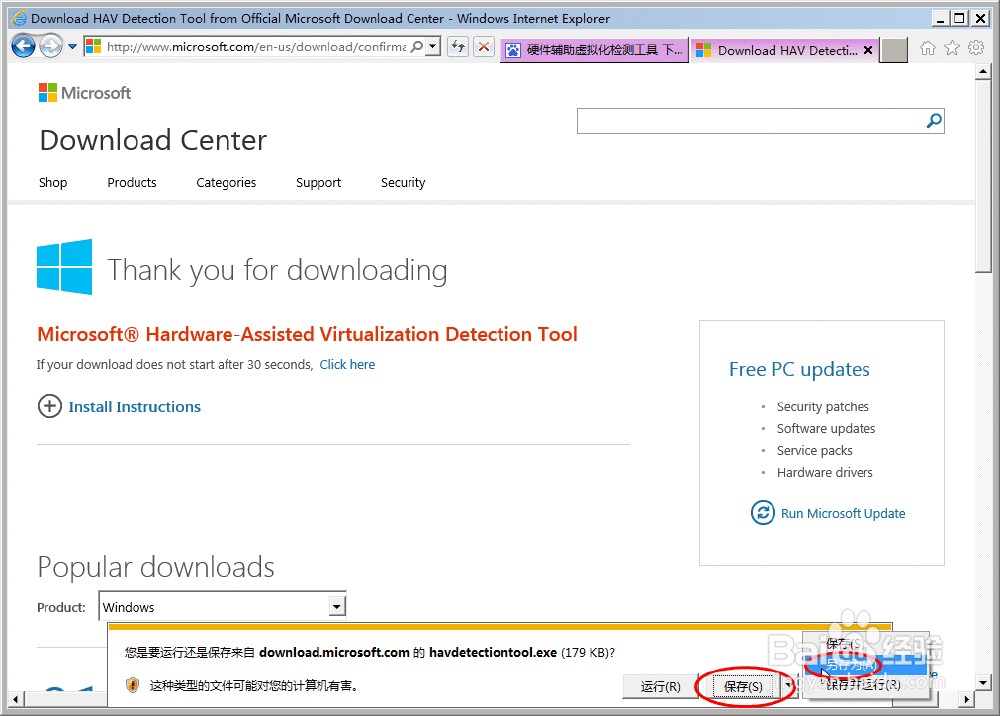Click the browser Forward arrow button
Image resolution: width=1000 pixels, height=716 pixels.
pos(51,47)
